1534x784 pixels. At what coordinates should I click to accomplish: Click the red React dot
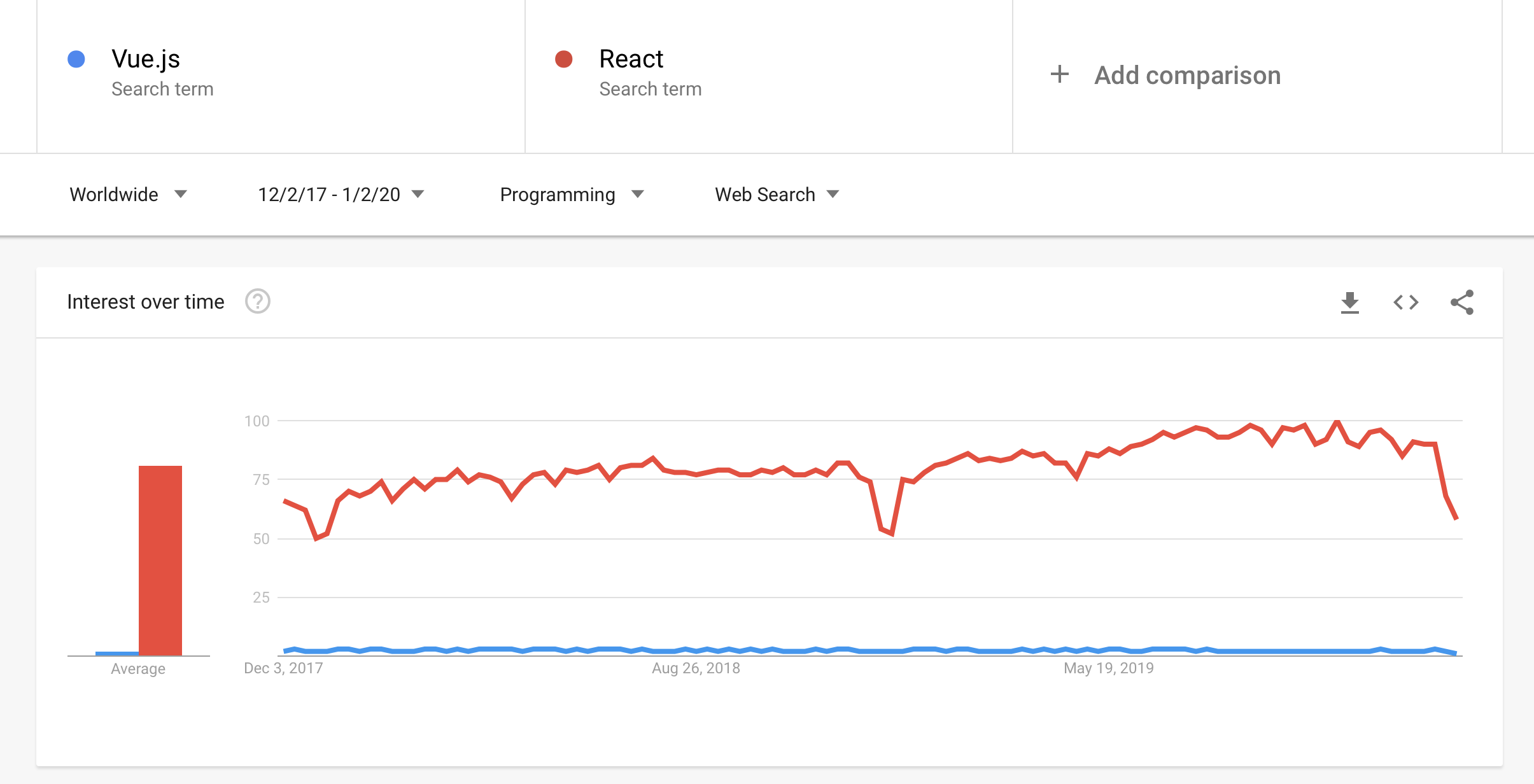click(x=564, y=59)
